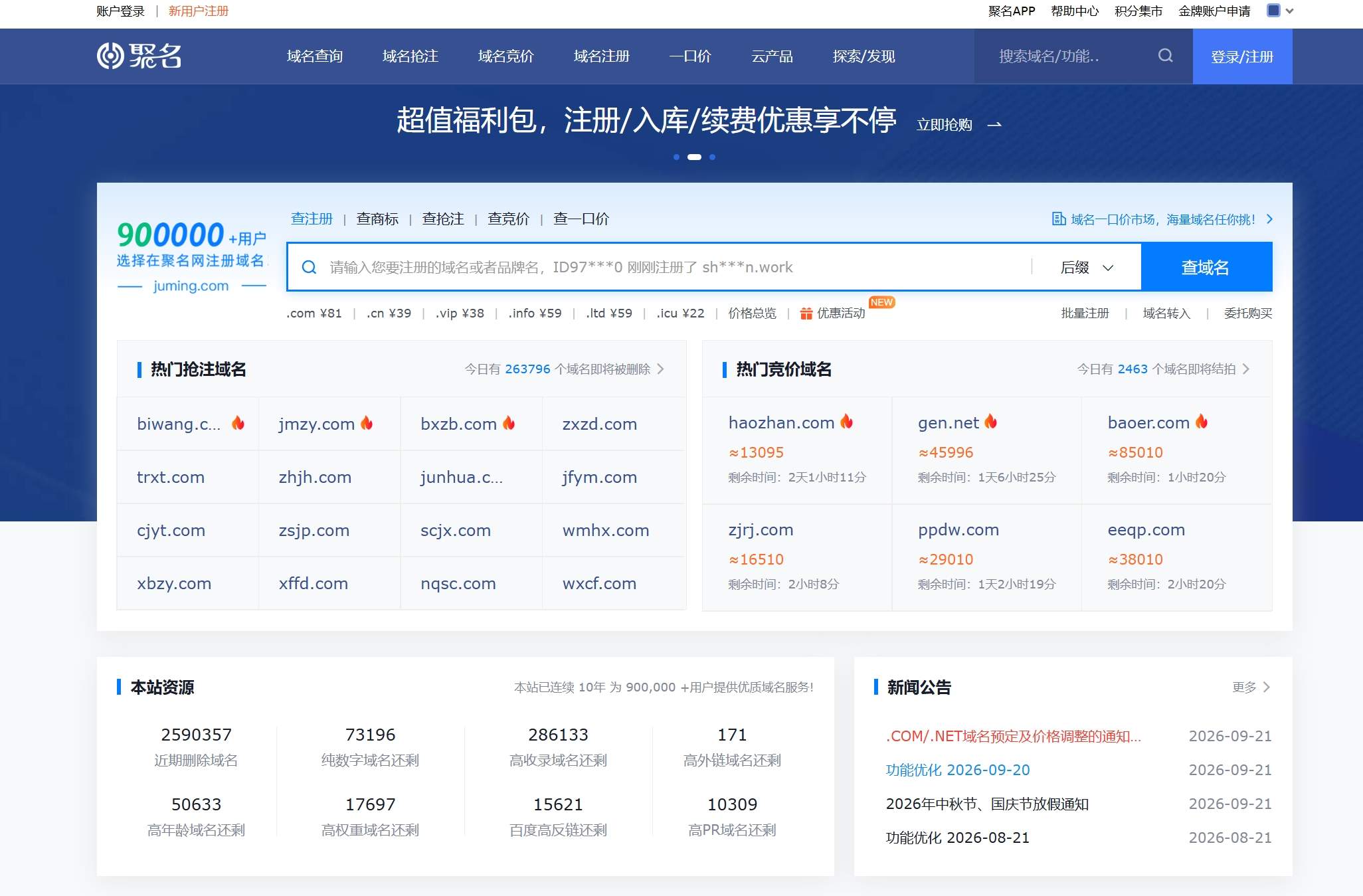
Task: Click the magnifier icon in header search
Action: [x=1166, y=56]
